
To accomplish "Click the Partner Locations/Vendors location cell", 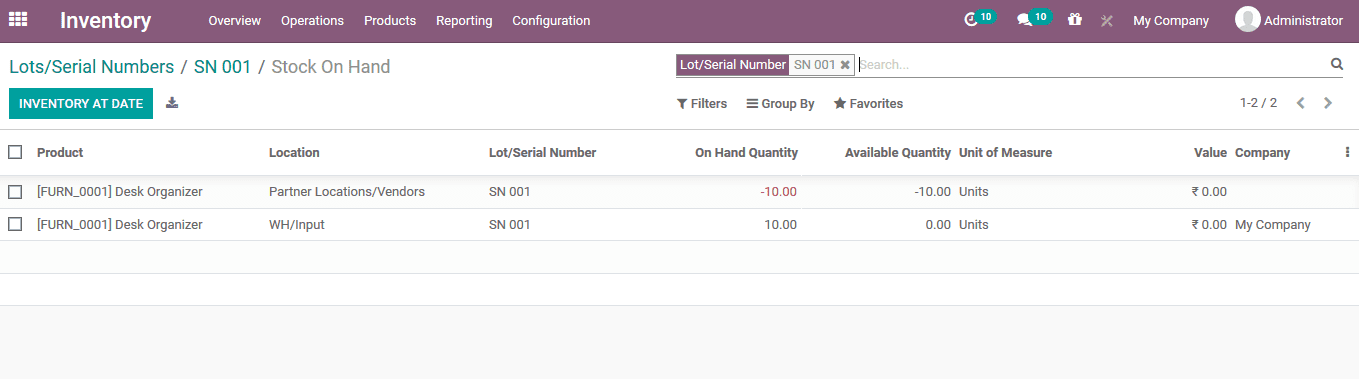I will [x=347, y=191].
